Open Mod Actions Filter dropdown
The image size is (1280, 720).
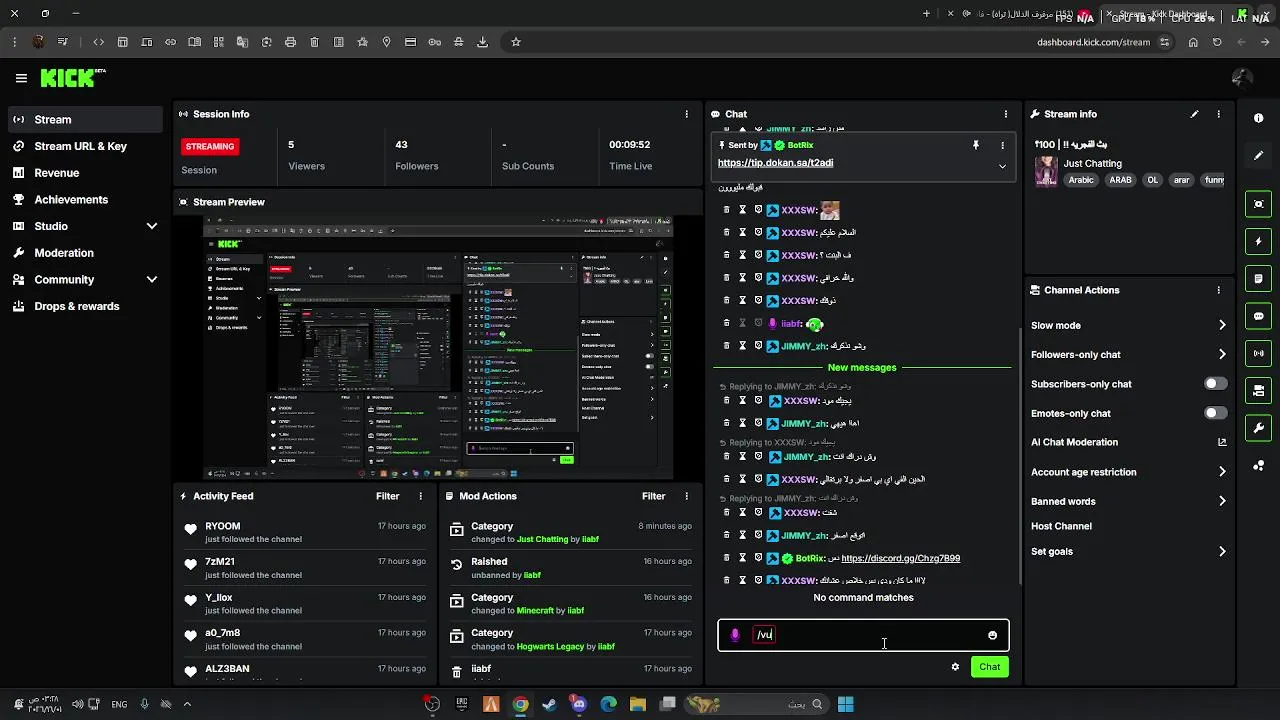click(x=653, y=496)
